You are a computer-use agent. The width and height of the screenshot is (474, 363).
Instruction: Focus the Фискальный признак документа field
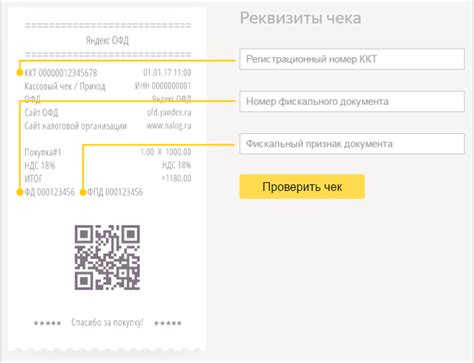point(352,144)
